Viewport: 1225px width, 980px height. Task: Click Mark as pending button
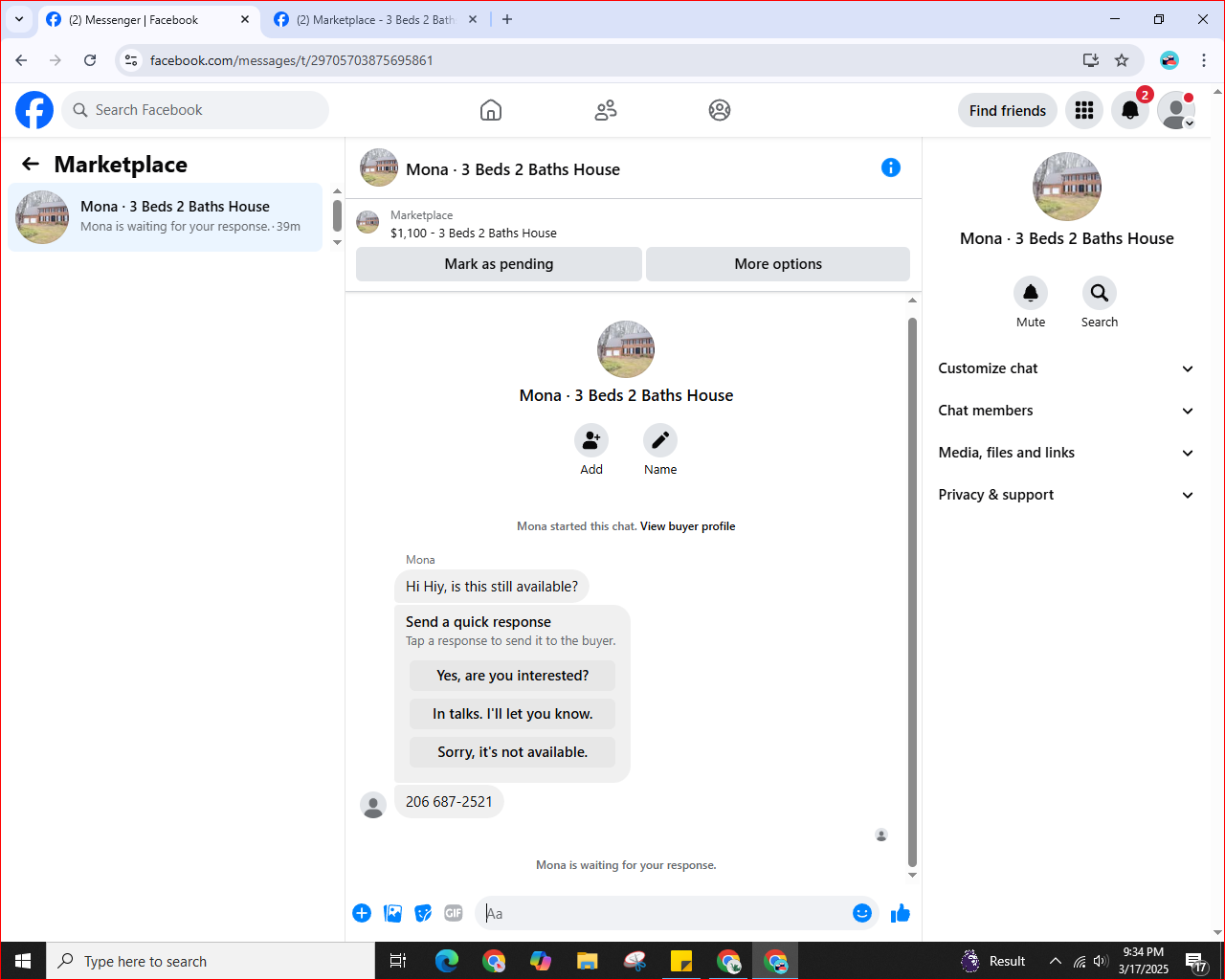pyautogui.click(x=499, y=264)
